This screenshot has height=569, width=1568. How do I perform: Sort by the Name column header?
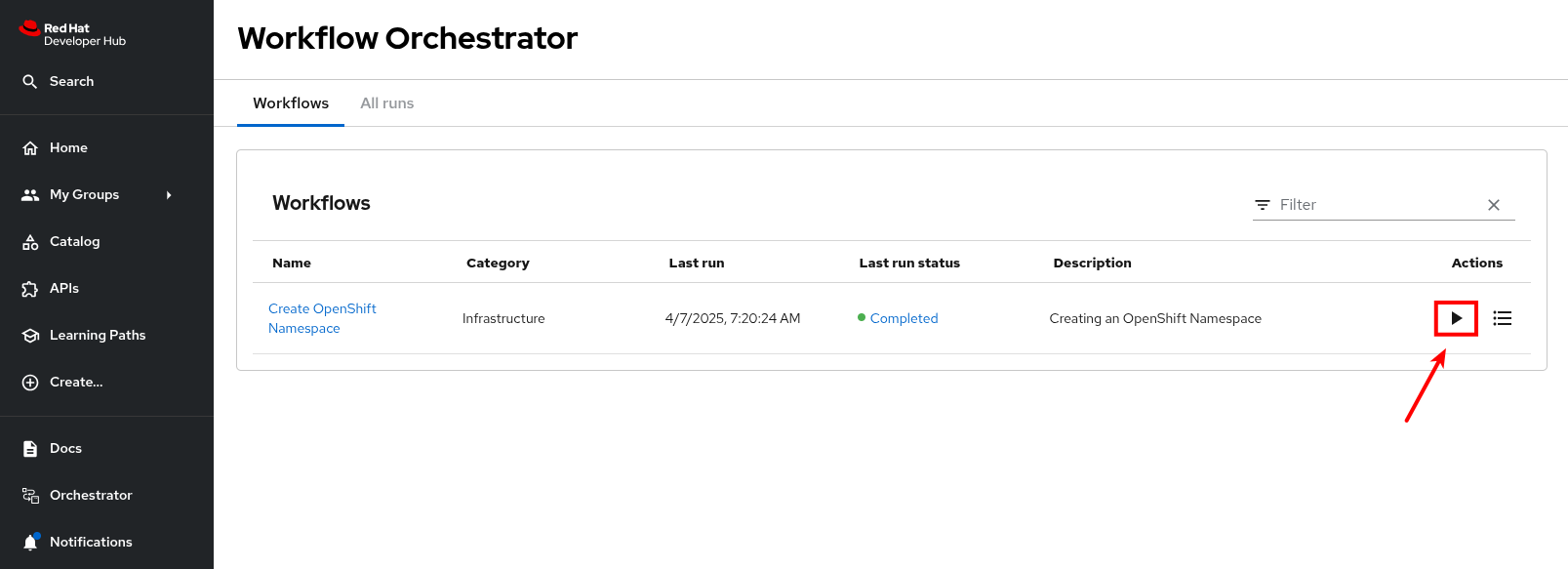pyautogui.click(x=292, y=263)
